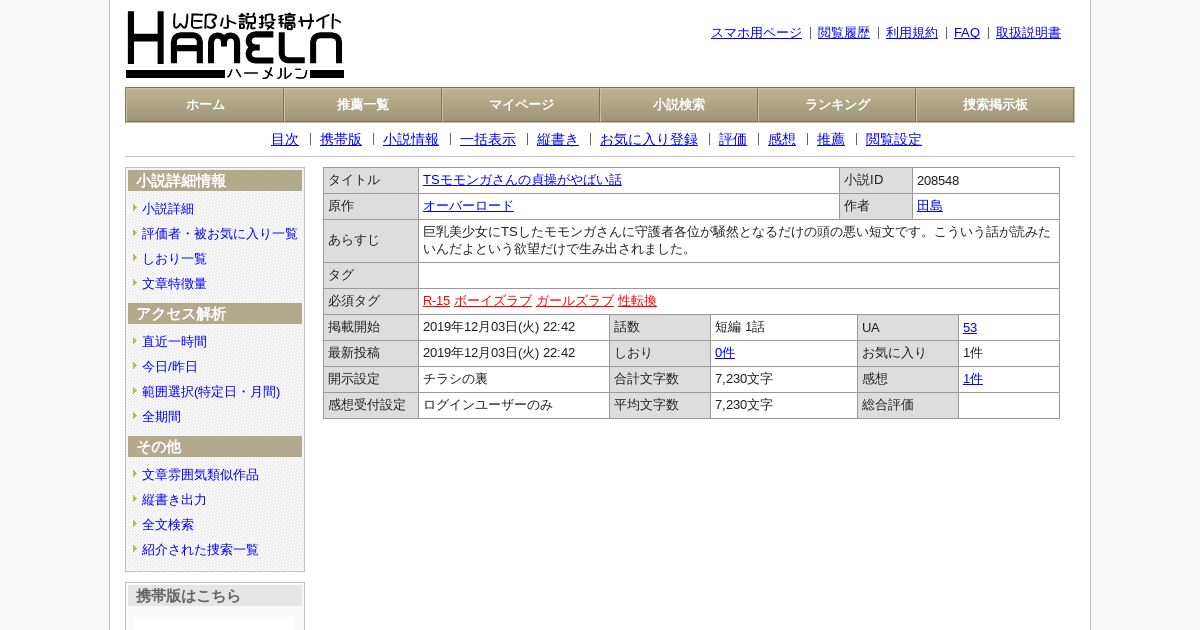Viewport: 1200px width, 630px height.
Task: Open 今日/昨日 access analysis
Action: 170,367
